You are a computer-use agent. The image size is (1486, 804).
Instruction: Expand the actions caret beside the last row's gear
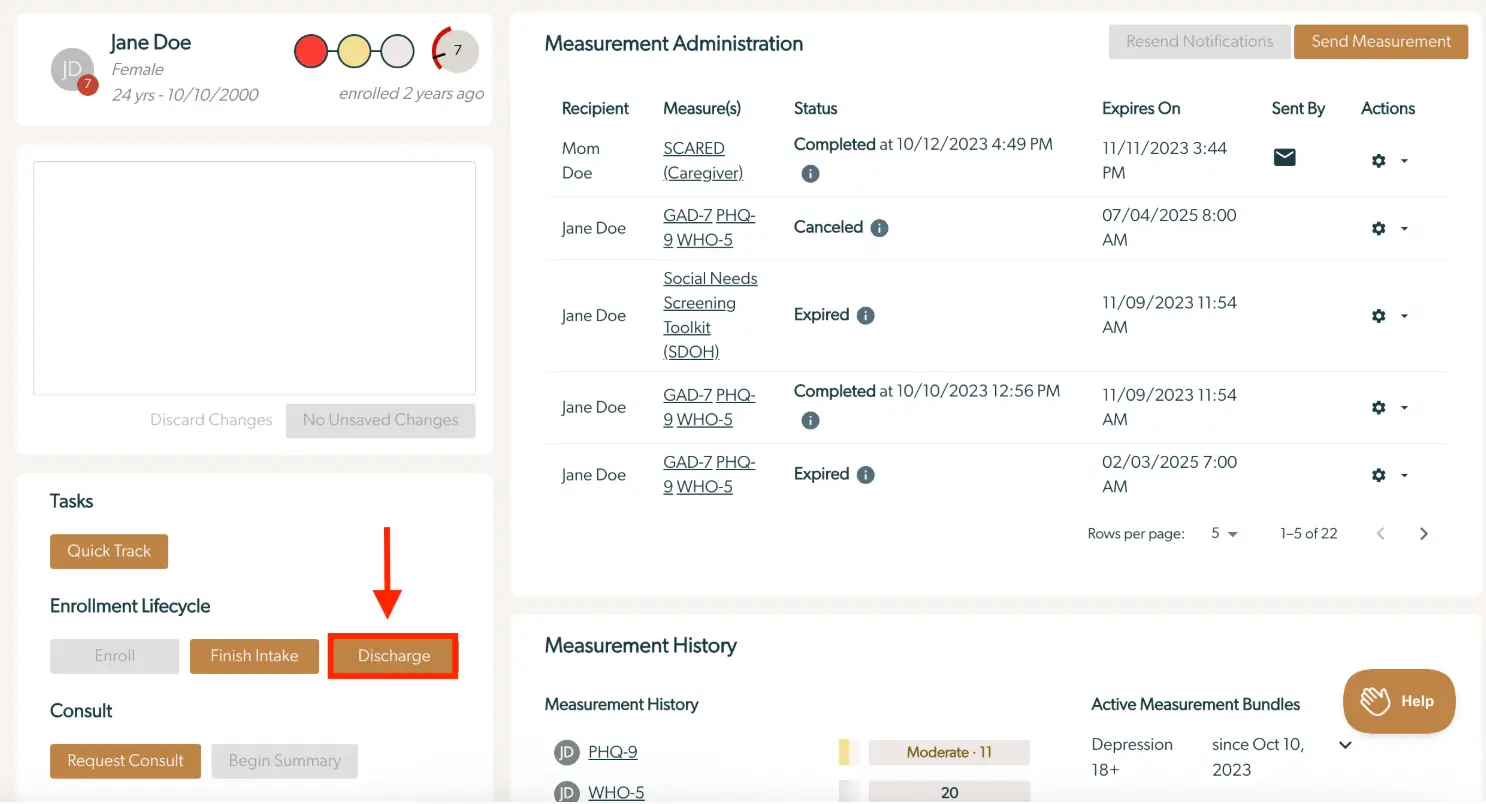pyautogui.click(x=1403, y=475)
